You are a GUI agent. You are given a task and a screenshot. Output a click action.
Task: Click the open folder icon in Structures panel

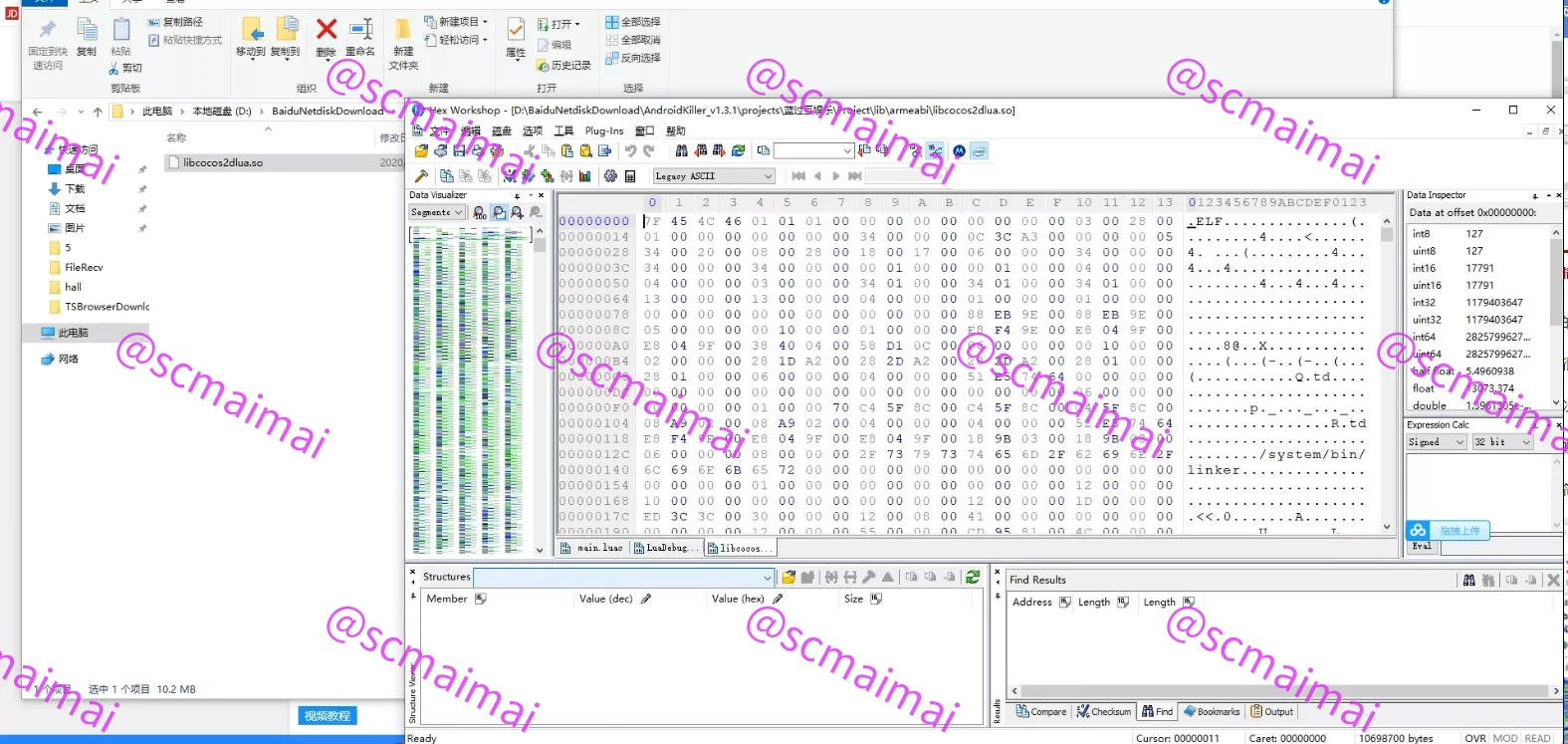[788, 577]
